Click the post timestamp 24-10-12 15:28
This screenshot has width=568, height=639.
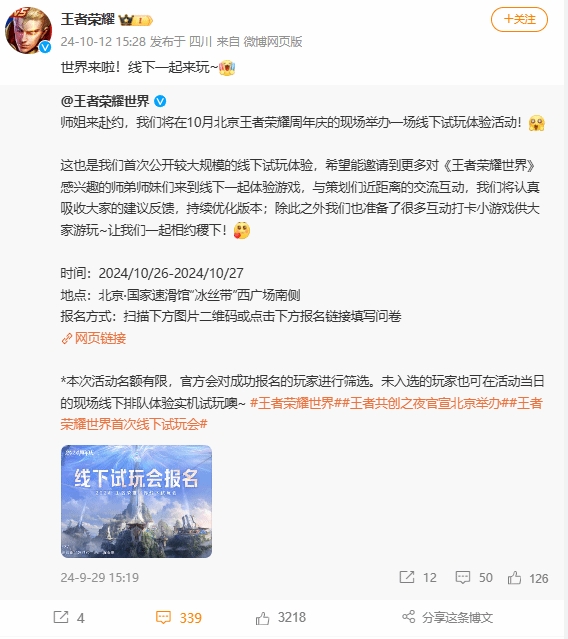click(103, 42)
